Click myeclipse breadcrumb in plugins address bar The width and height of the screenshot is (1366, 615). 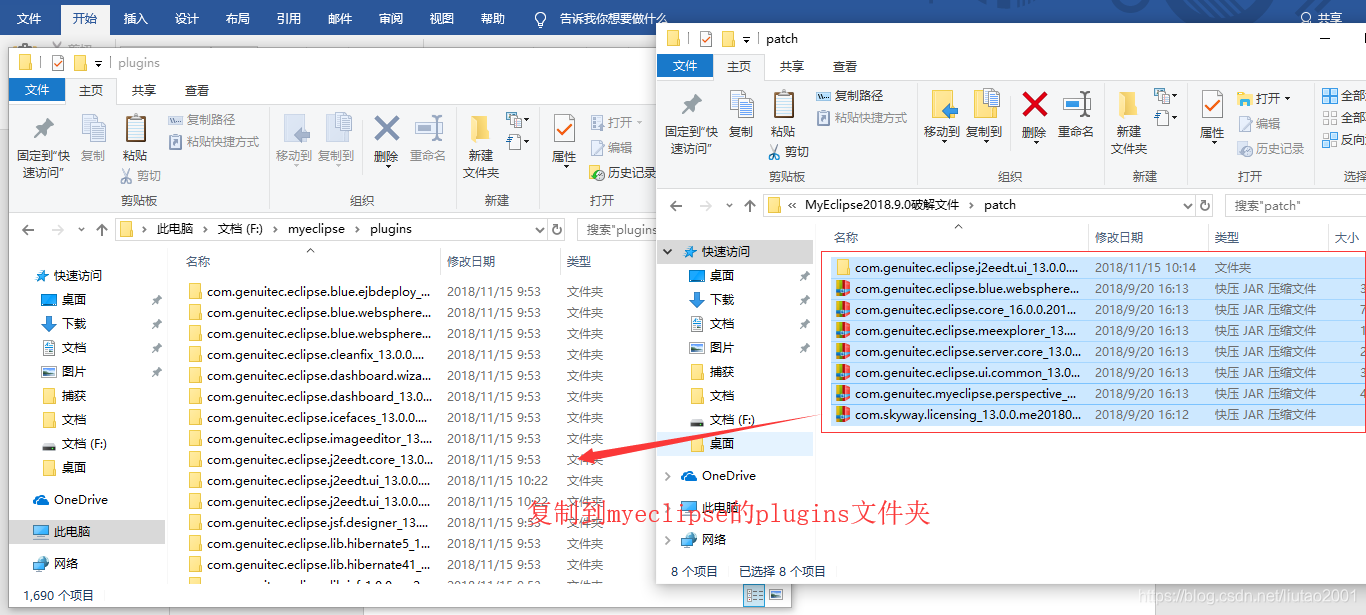pos(316,229)
